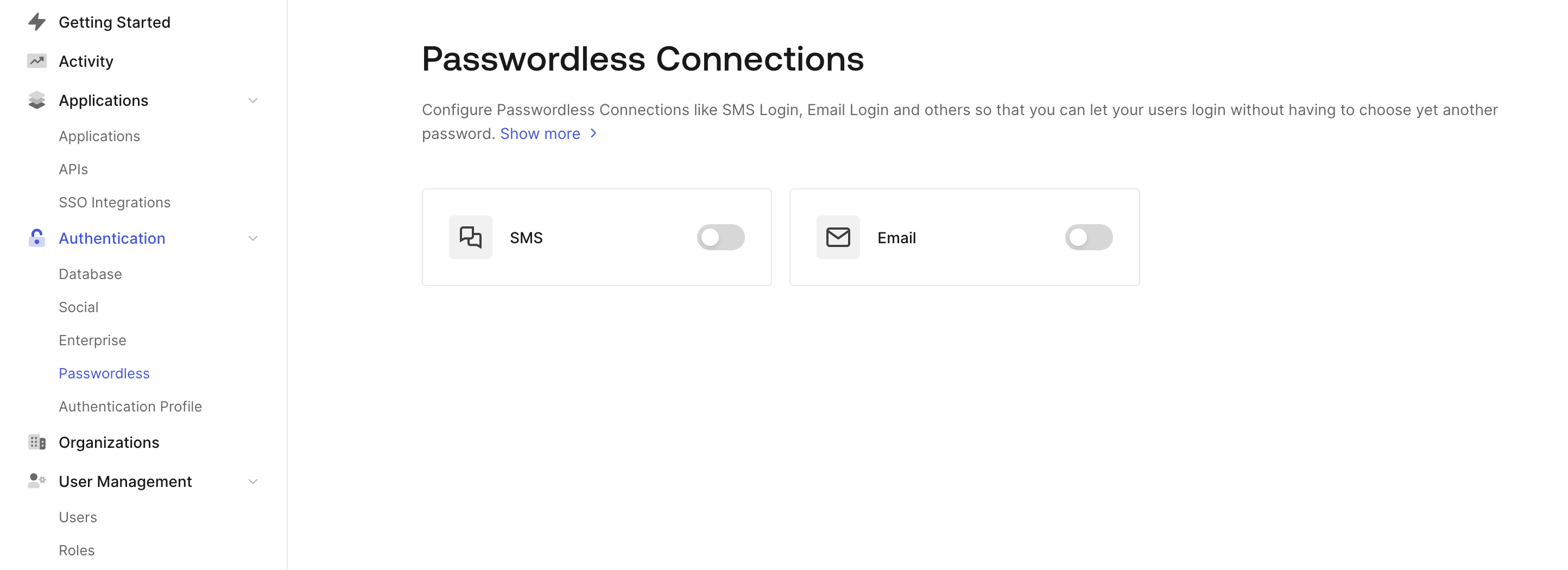The image size is (1568, 570).
Task: Navigate to the Roles page
Action: tap(77, 550)
